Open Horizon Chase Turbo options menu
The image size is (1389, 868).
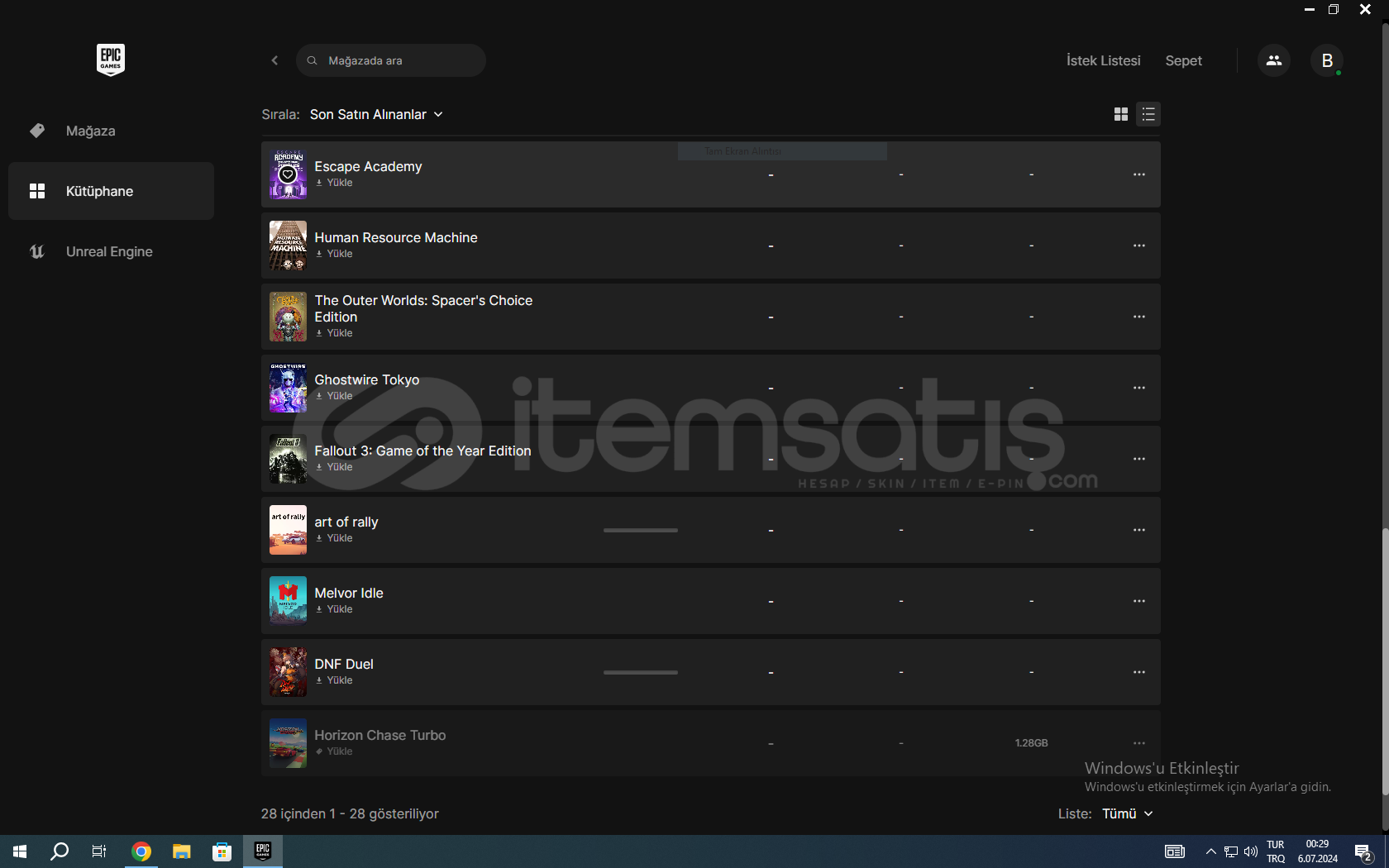click(1139, 743)
